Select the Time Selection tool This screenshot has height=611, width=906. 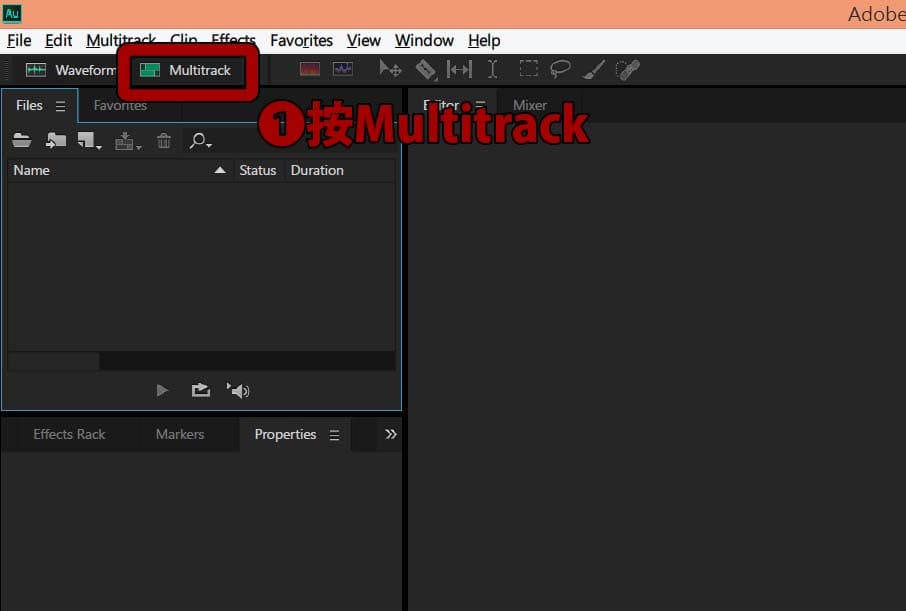[492, 69]
